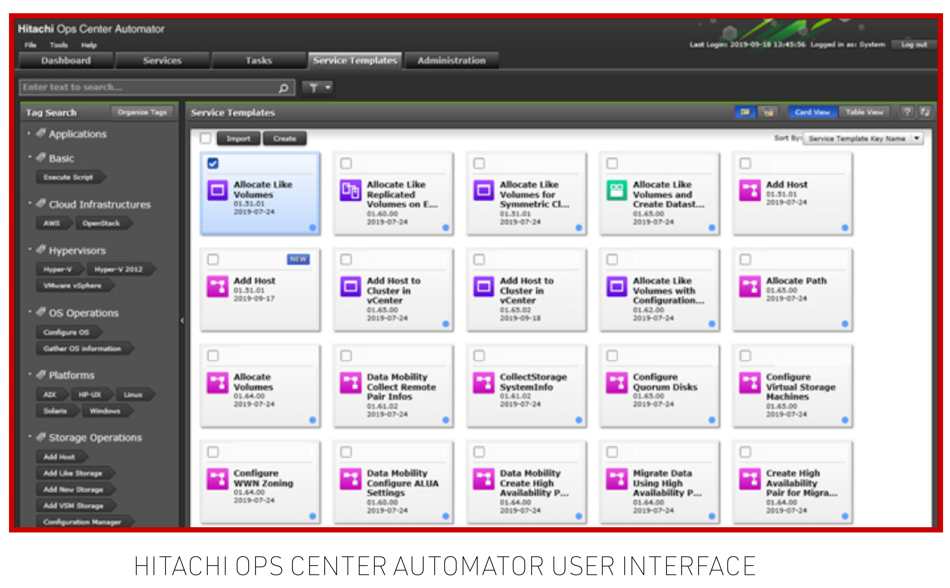Viewport: 950px width, 588px height.
Task: Click the Data Mobility Collect Remote Pair Infos icon
Action: tap(351, 383)
